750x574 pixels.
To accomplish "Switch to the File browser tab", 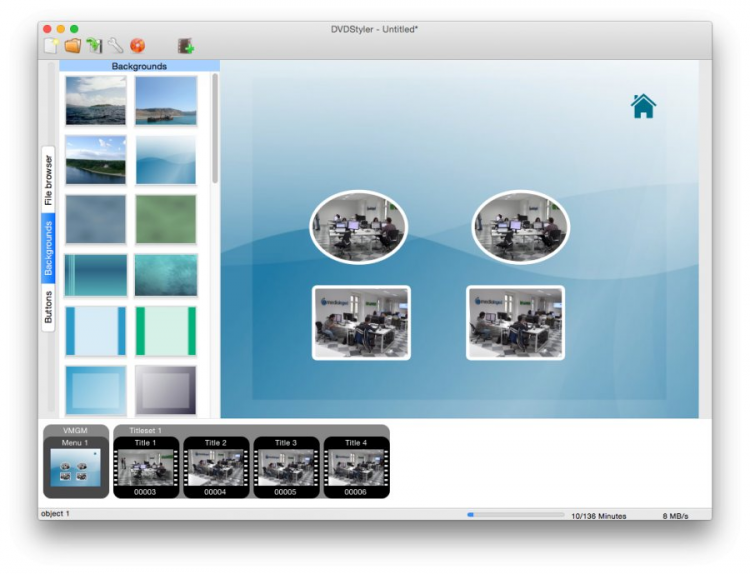I will click(x=48, y=180).
